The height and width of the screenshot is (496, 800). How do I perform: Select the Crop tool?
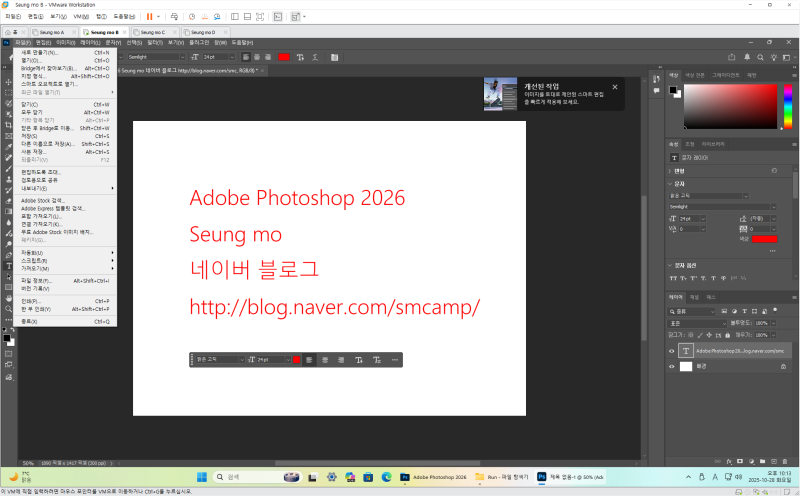point(9,125)
